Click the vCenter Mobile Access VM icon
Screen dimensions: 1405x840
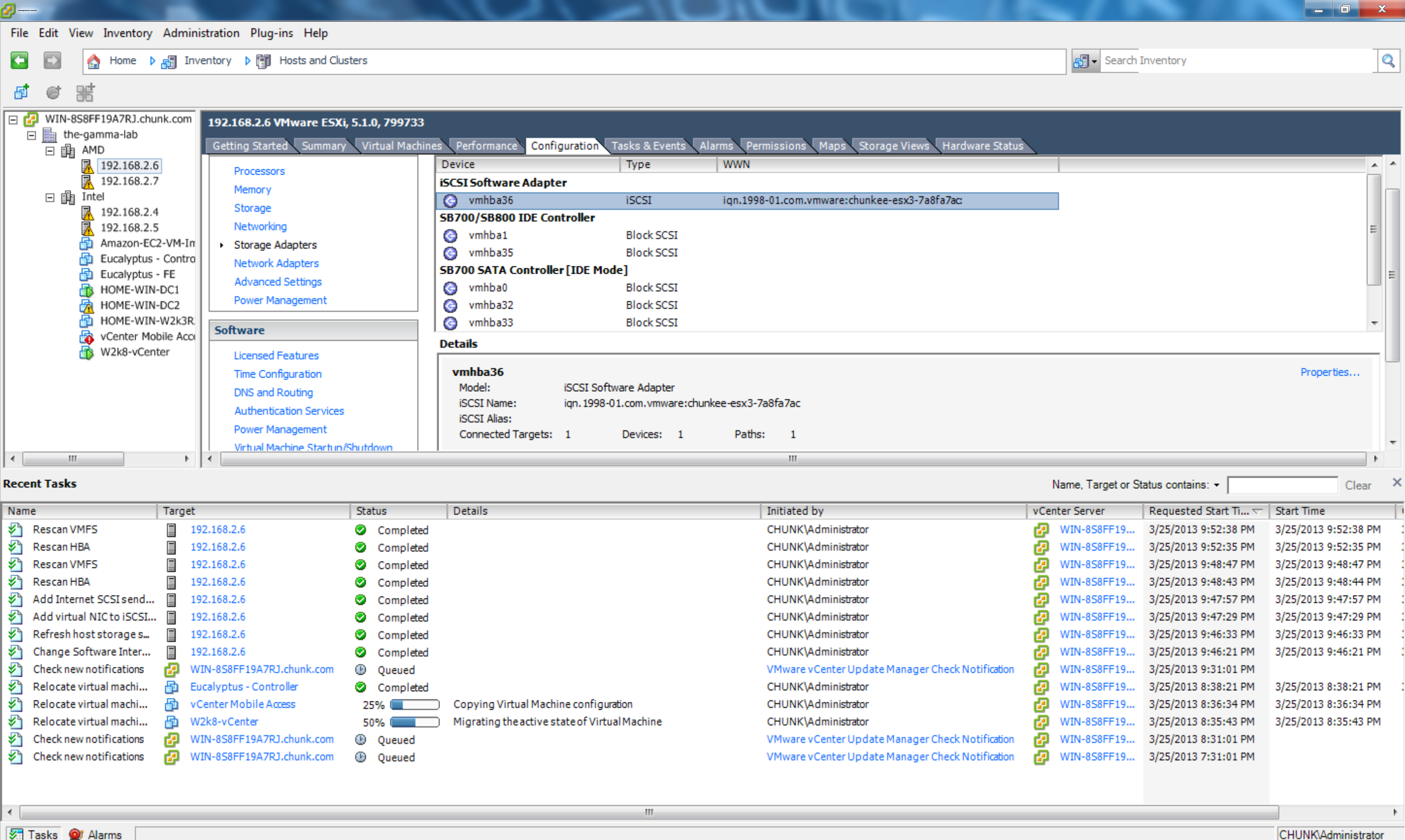click(x=86, y=337)
